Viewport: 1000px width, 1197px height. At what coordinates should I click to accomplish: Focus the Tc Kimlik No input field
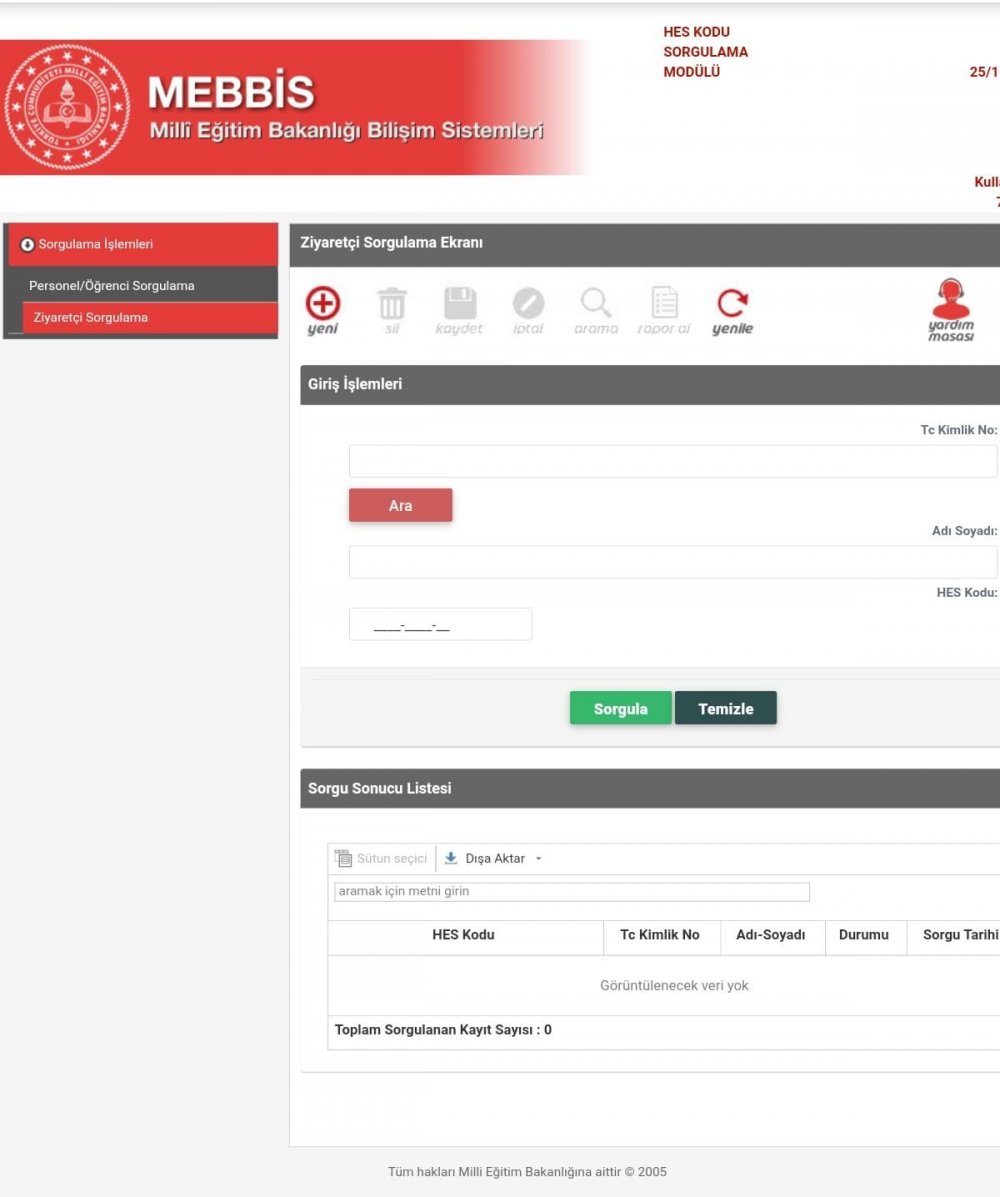pos(672,461)
